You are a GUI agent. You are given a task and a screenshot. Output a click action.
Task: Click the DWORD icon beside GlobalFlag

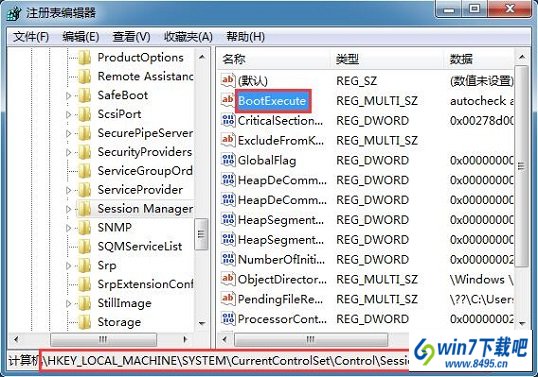228,160
